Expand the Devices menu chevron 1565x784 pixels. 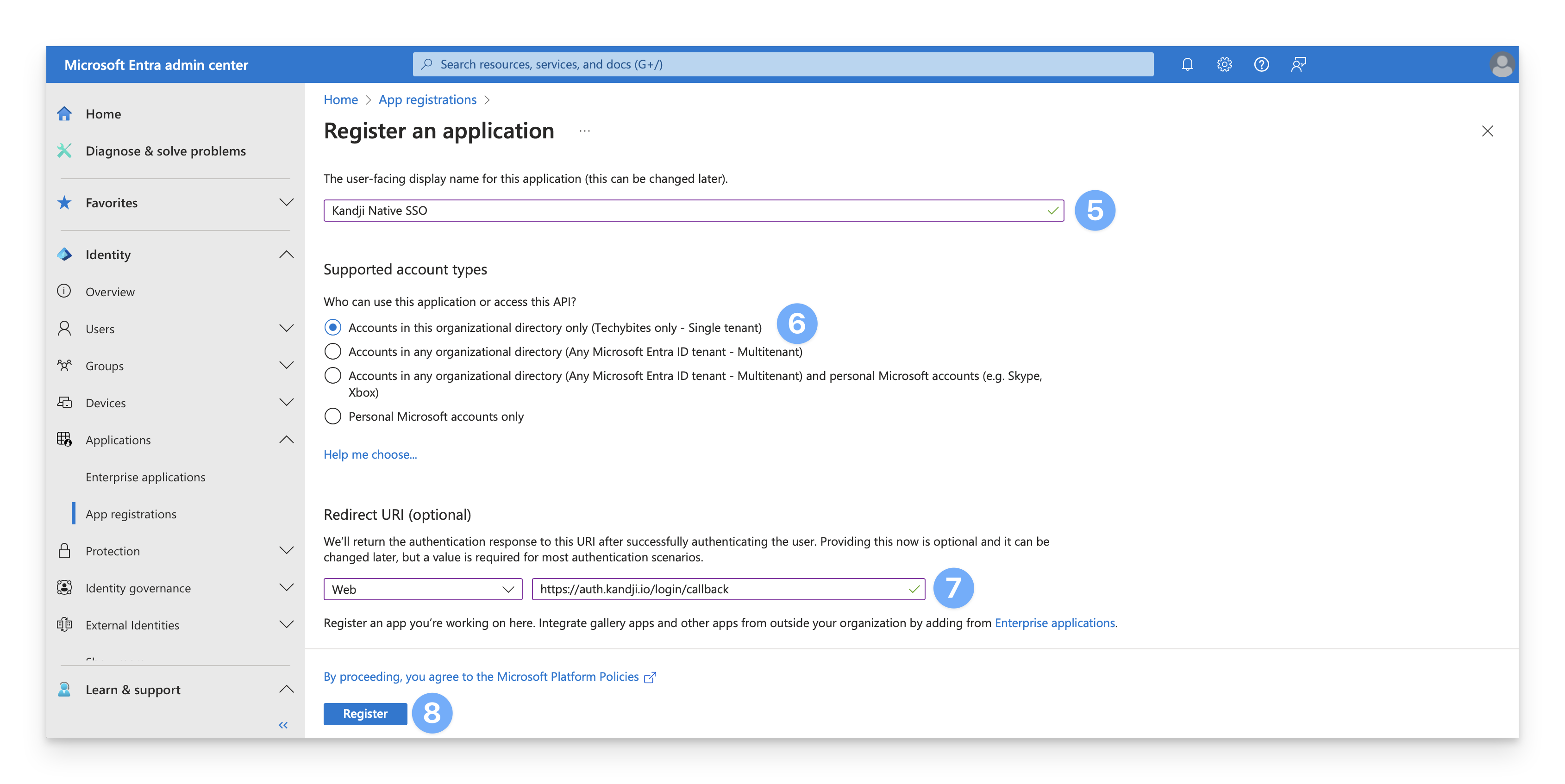[286, 402]
